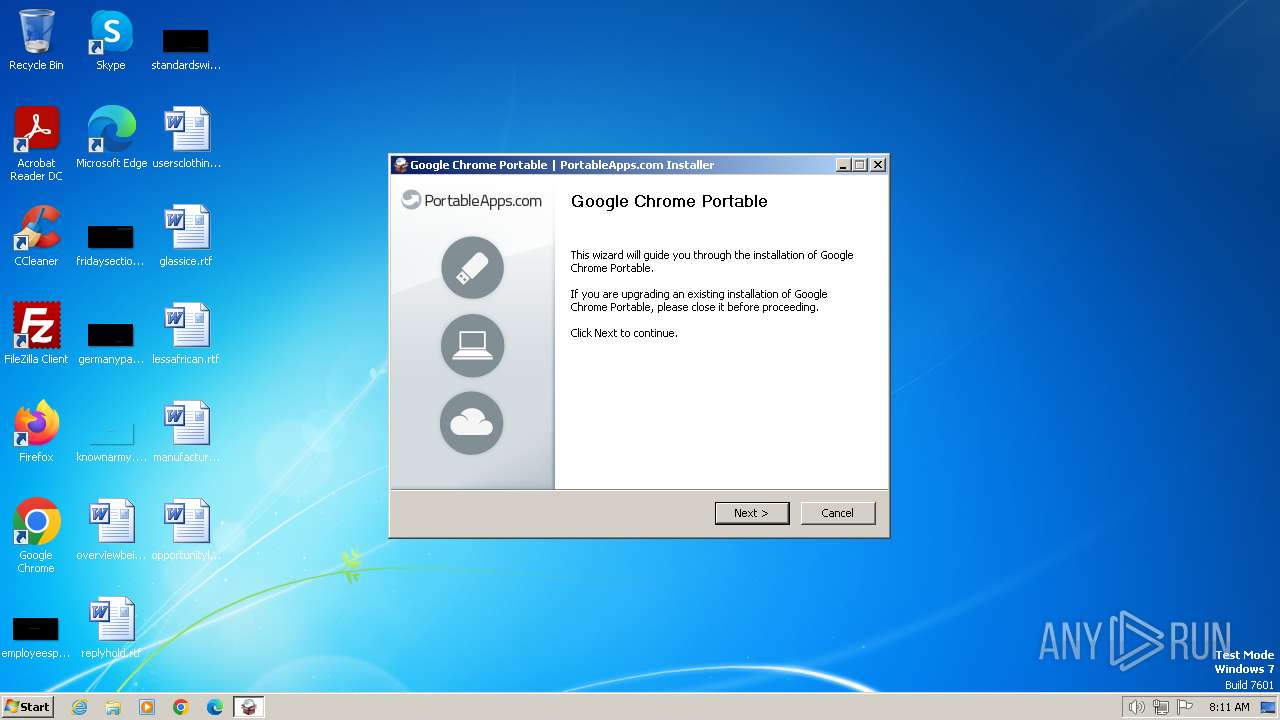
Task: Open the Start menu
Action: [x=27, y=706]
